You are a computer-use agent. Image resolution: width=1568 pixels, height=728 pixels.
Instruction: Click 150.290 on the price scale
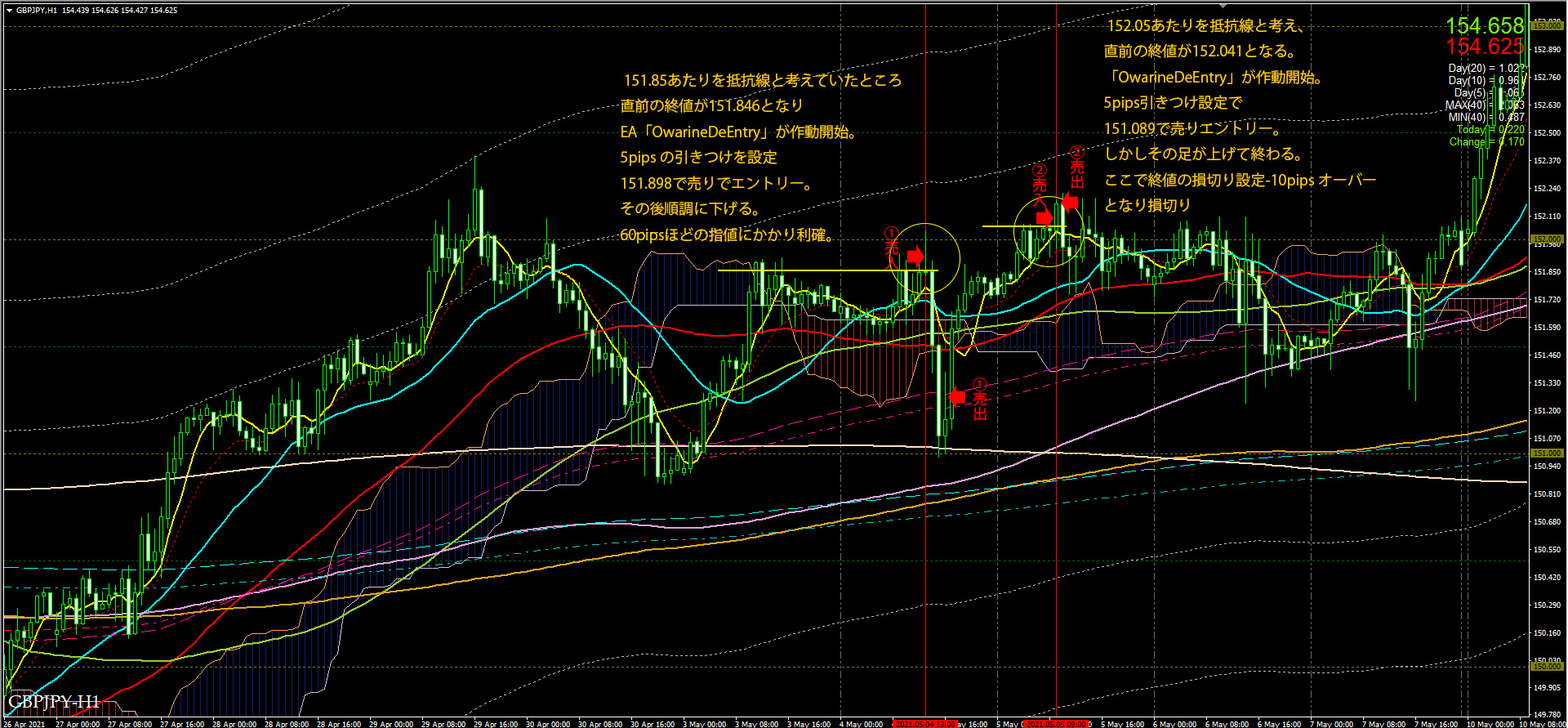coord(1548,605)
